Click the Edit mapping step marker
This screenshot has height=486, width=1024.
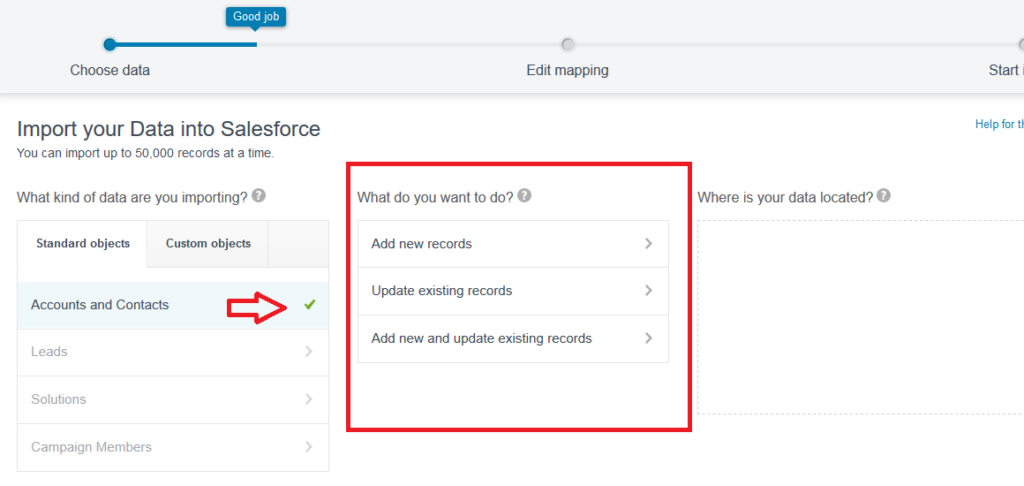(x=568, y=44)
